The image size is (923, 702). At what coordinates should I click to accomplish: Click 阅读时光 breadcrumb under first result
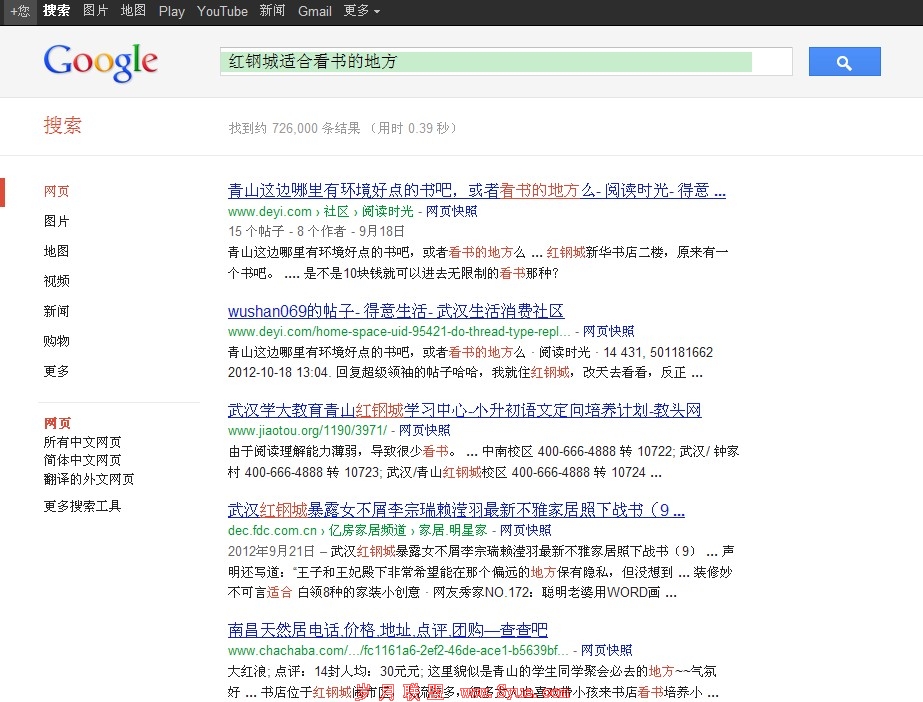pos(387,211)
